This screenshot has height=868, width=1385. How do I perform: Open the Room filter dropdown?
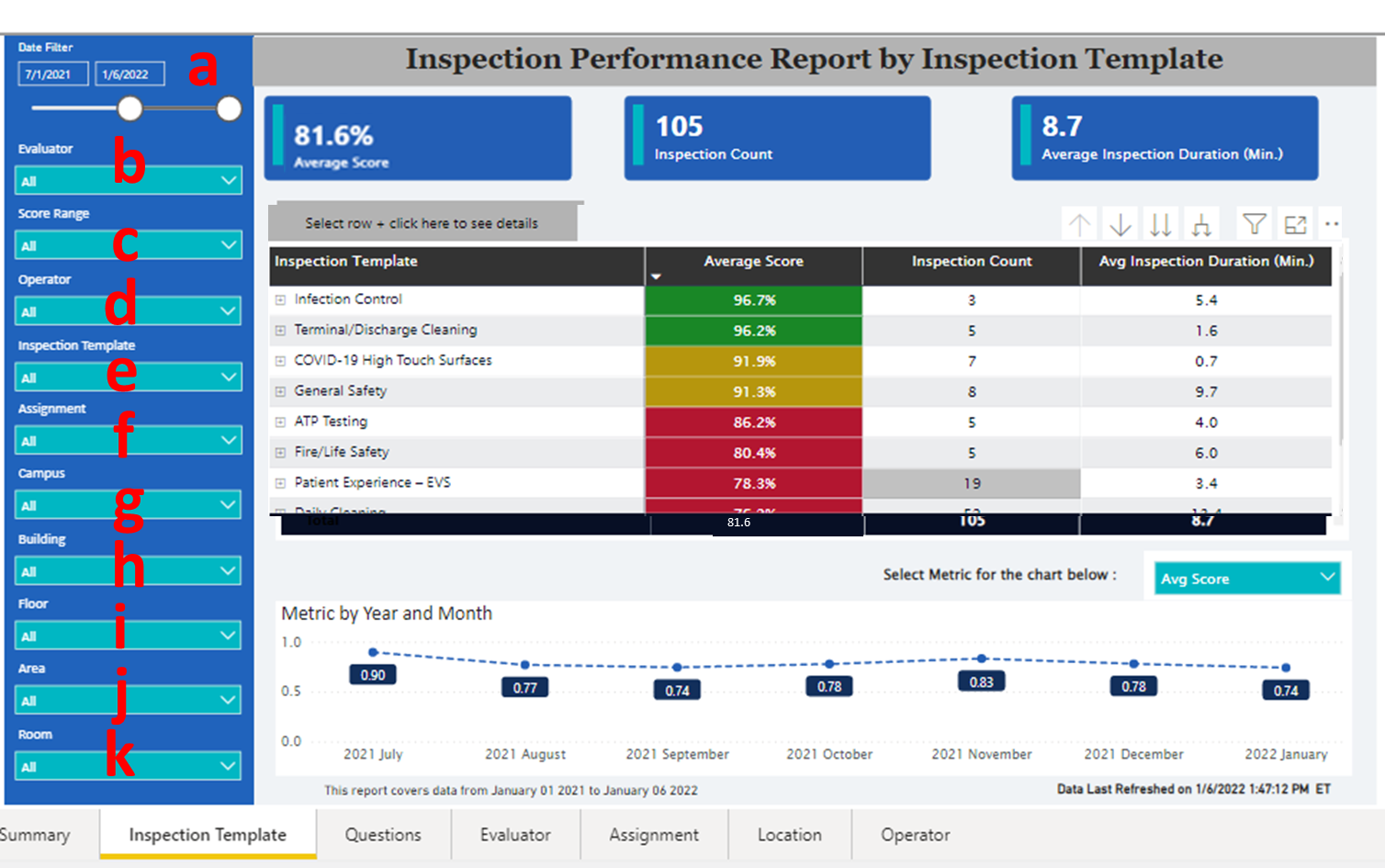pos(128,765)
